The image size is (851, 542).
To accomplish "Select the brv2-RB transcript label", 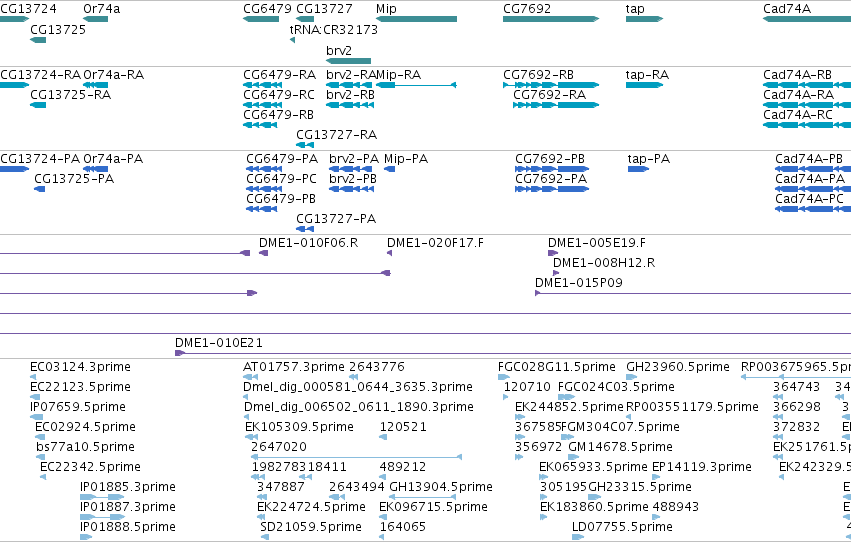I will tap(351, 94).
